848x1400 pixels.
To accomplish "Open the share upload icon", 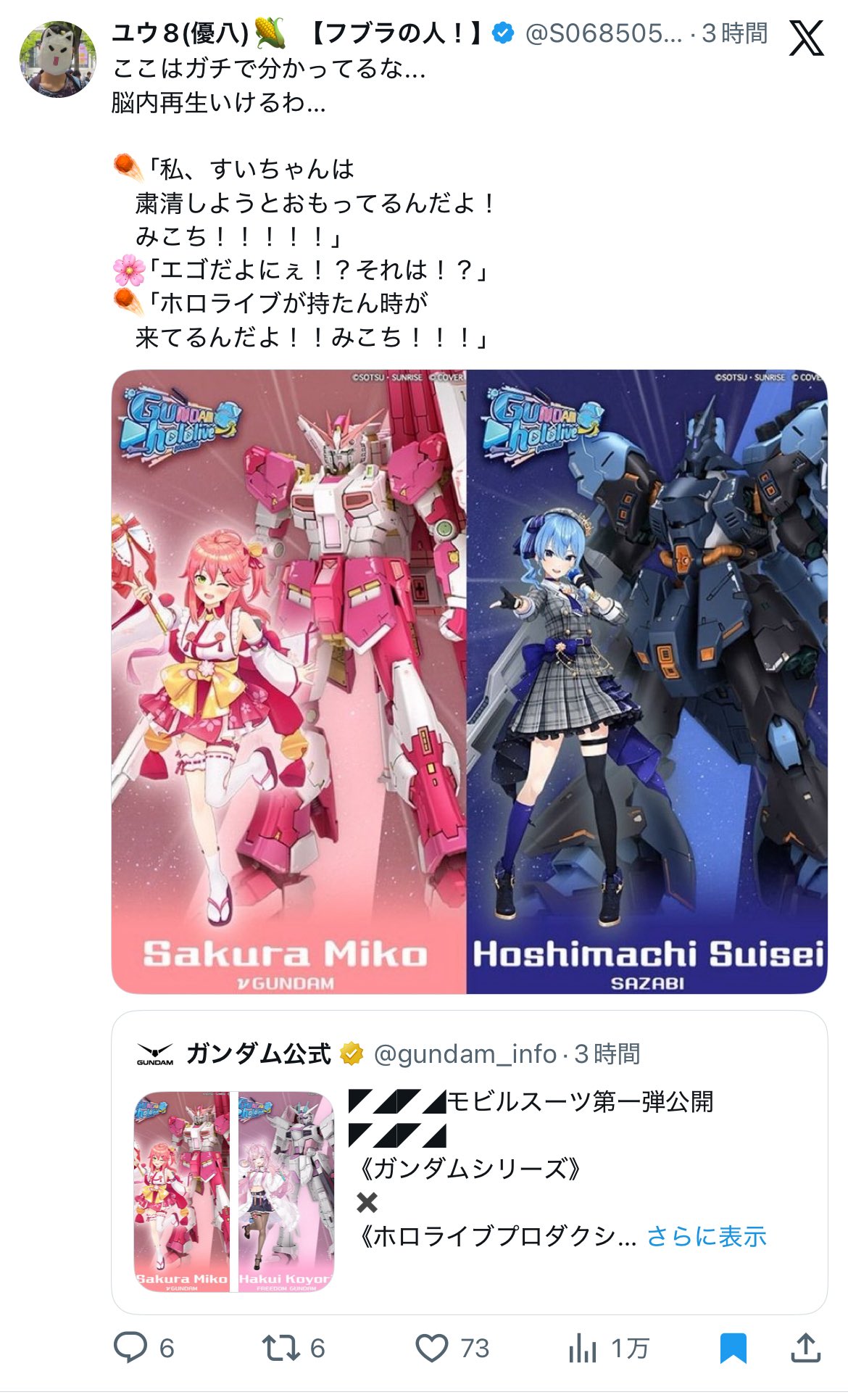I will pyautogui.click(x=805, y=1348).
